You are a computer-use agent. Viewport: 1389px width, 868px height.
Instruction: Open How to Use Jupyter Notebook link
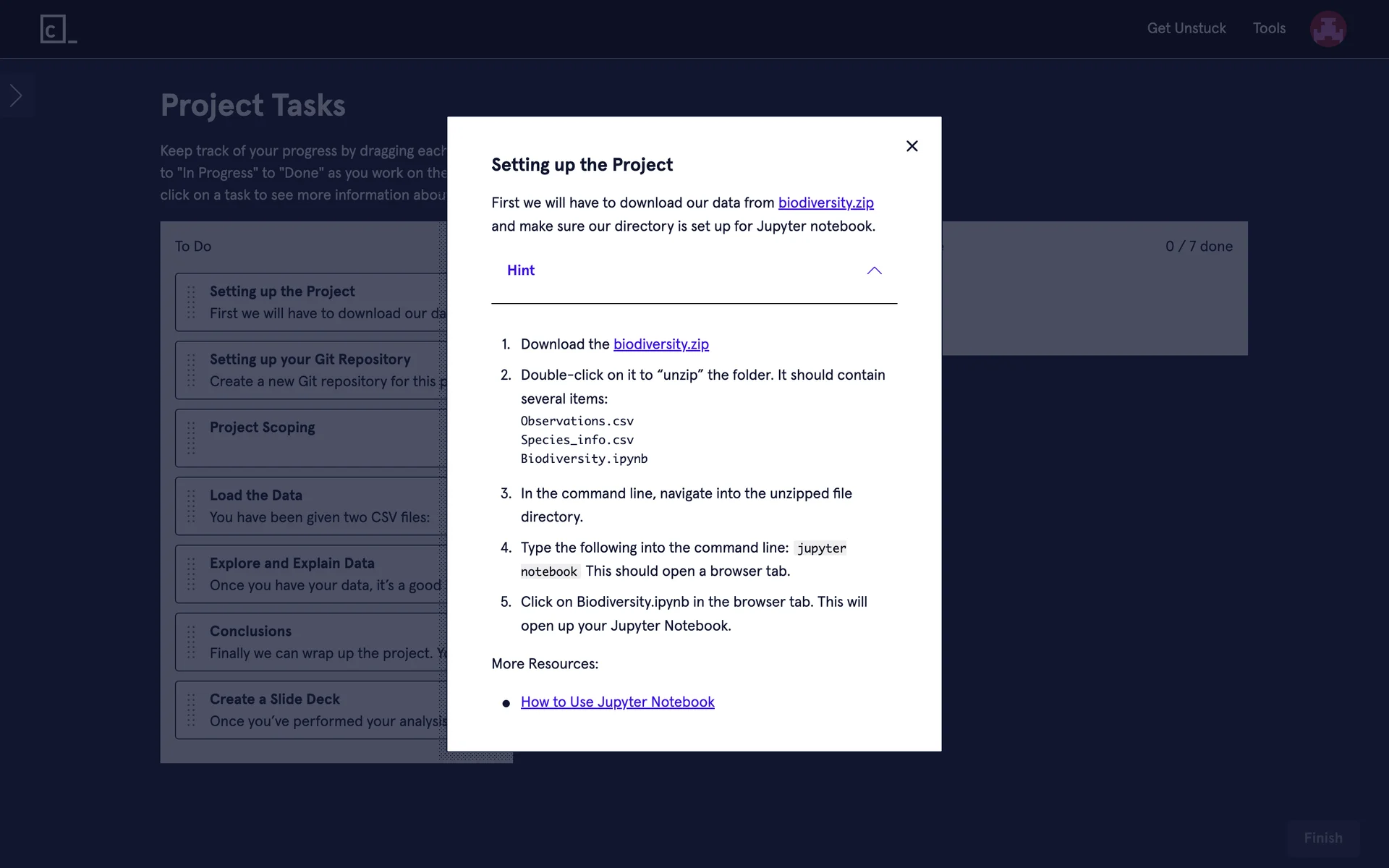tap(617, 702)
